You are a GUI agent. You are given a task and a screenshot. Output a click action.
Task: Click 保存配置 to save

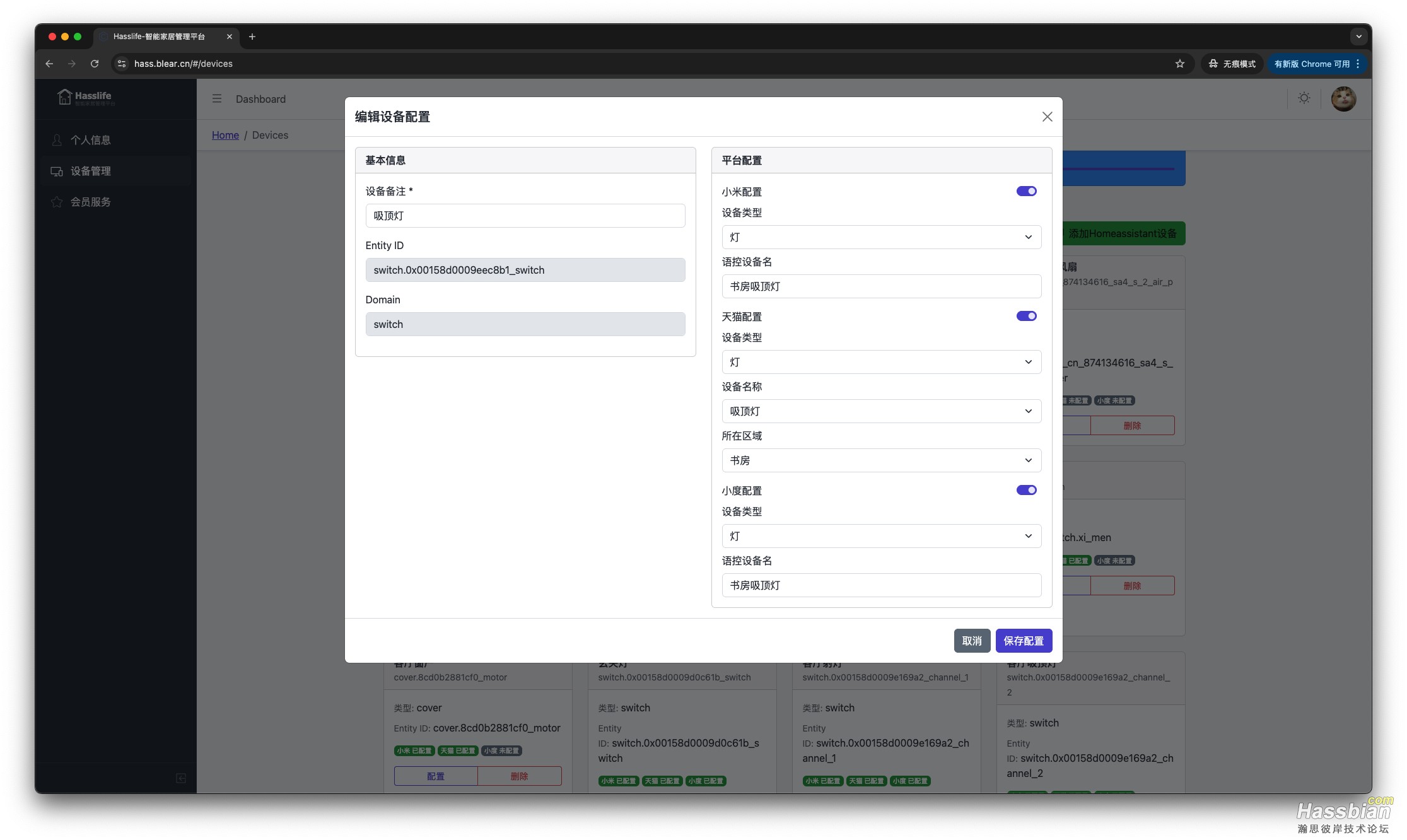click(x=1024, y=641)
